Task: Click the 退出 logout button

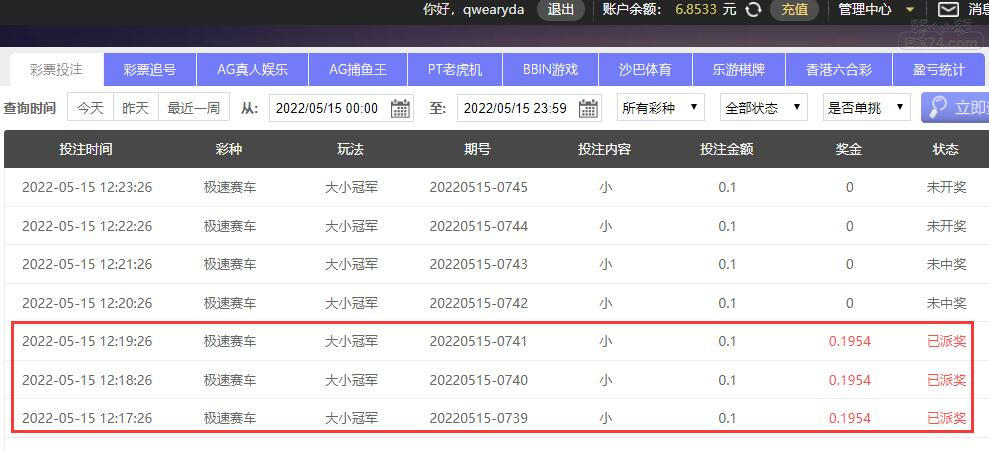Action: 560,10
